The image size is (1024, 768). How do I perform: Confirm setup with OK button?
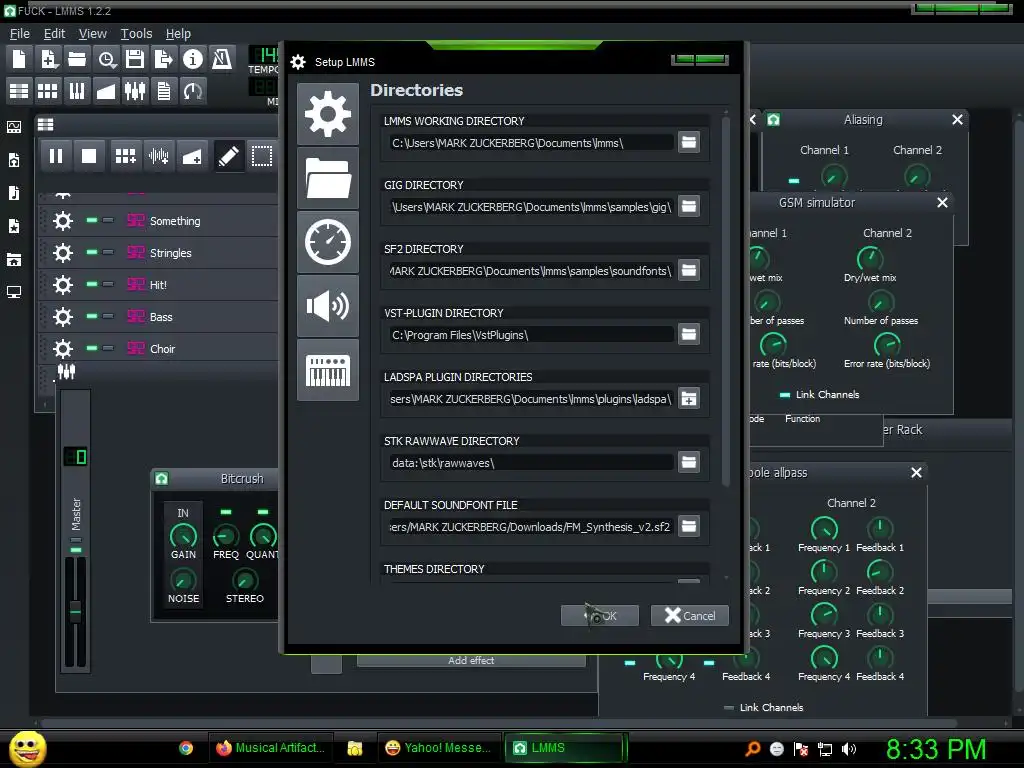pyautogui.click(x=600, y=616)
